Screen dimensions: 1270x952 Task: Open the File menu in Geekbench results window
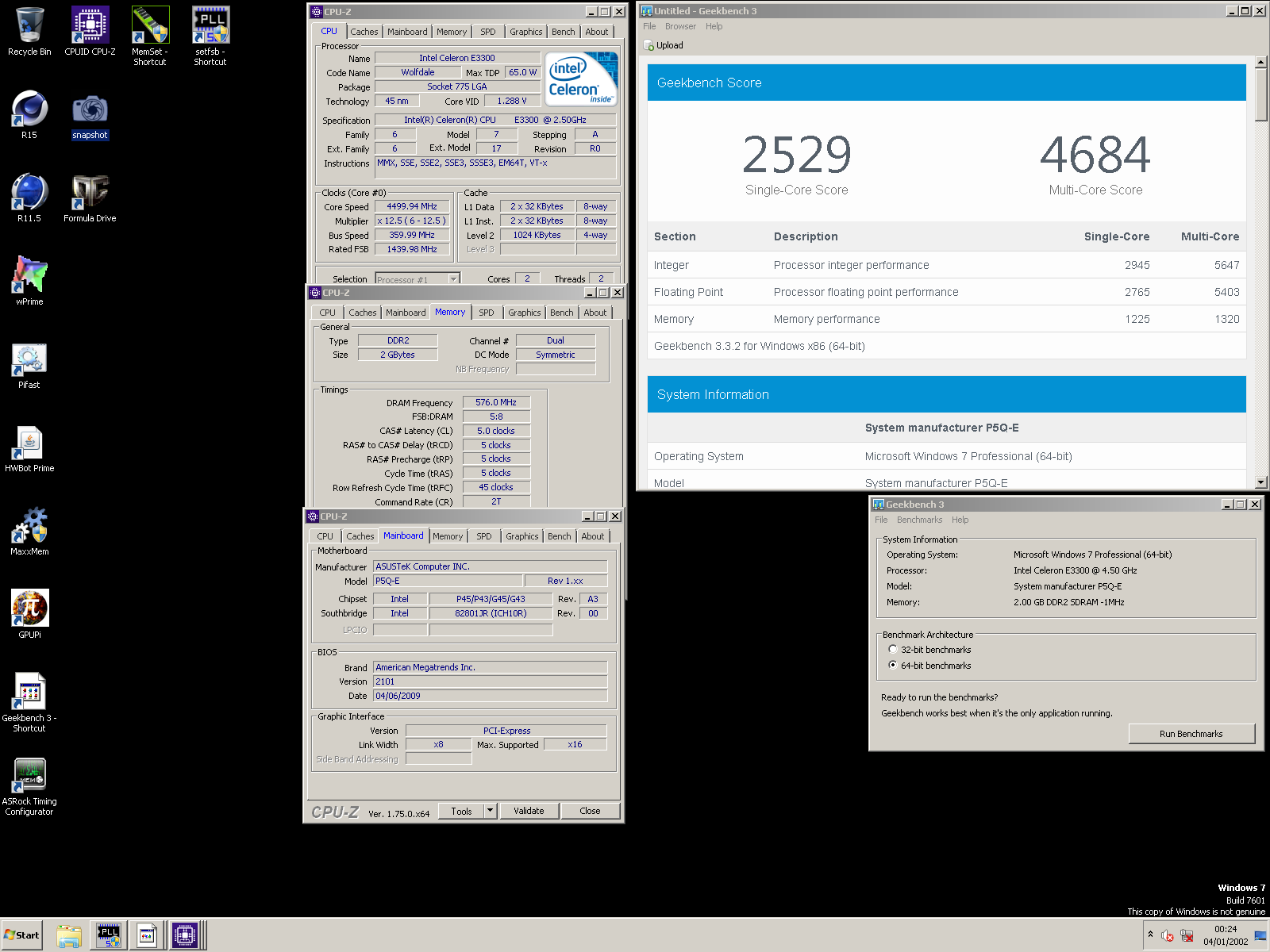pos(649,26)
